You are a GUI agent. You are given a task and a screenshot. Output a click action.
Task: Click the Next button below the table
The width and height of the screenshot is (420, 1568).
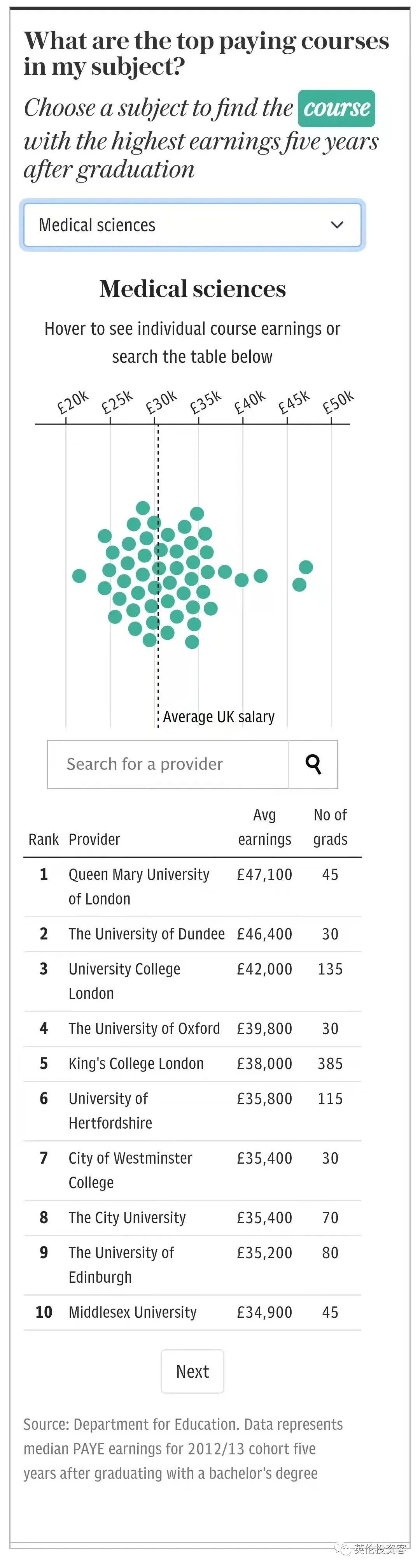[x=192, y=1371]
